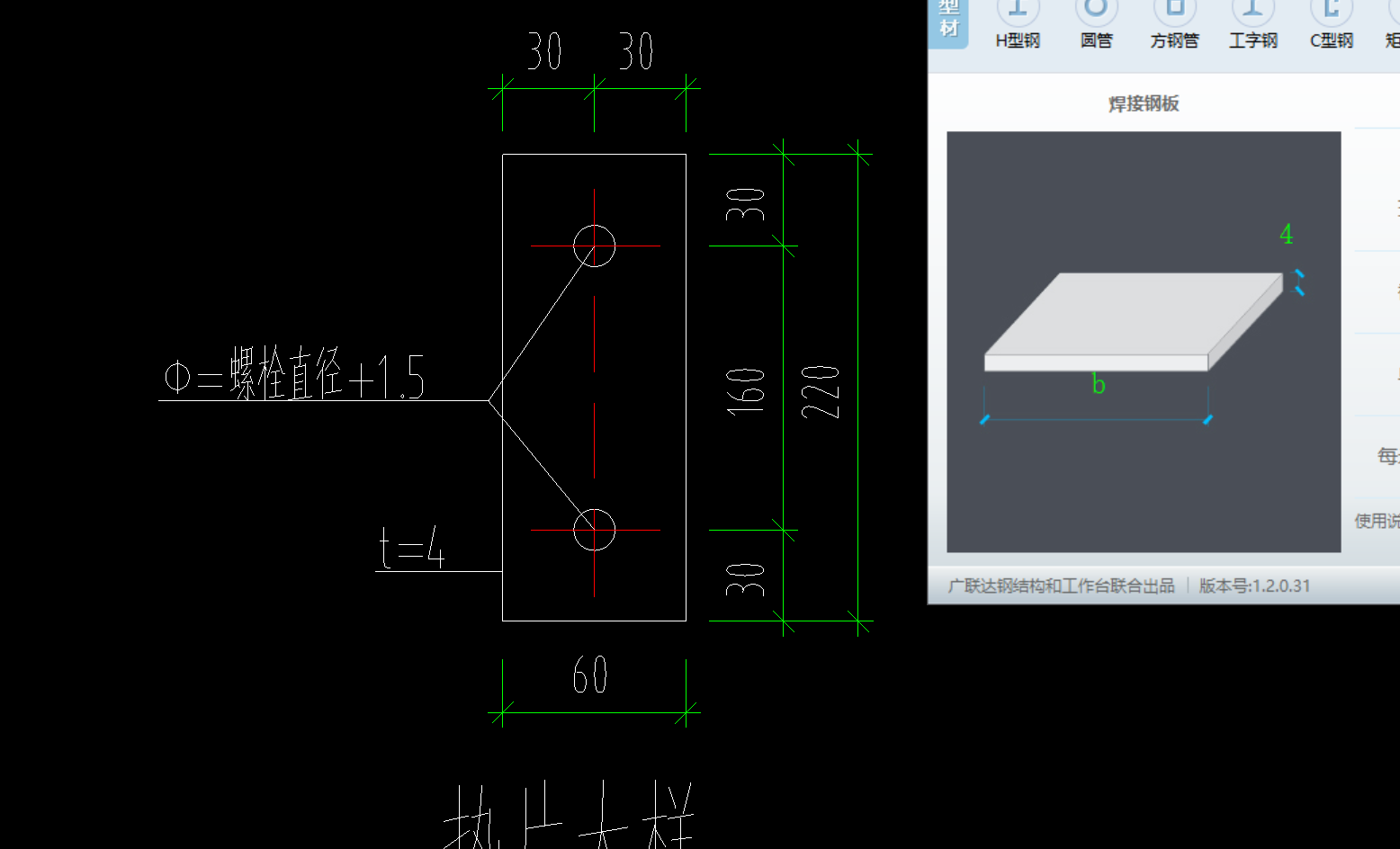Viewport: 1400px width, 849px height.
Task: Click the 版本号:1.2.0.31 version text
Action: (x=1254, y=585)
